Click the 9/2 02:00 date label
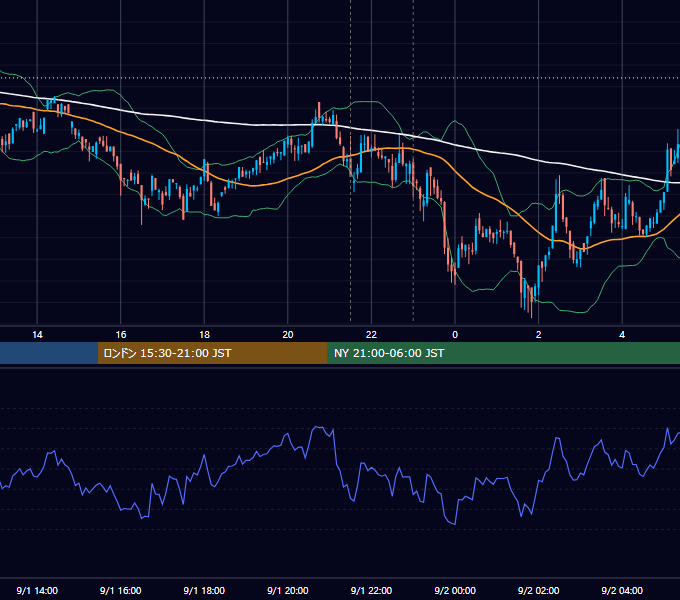This screenshot has width=680, height=600. 539,590
